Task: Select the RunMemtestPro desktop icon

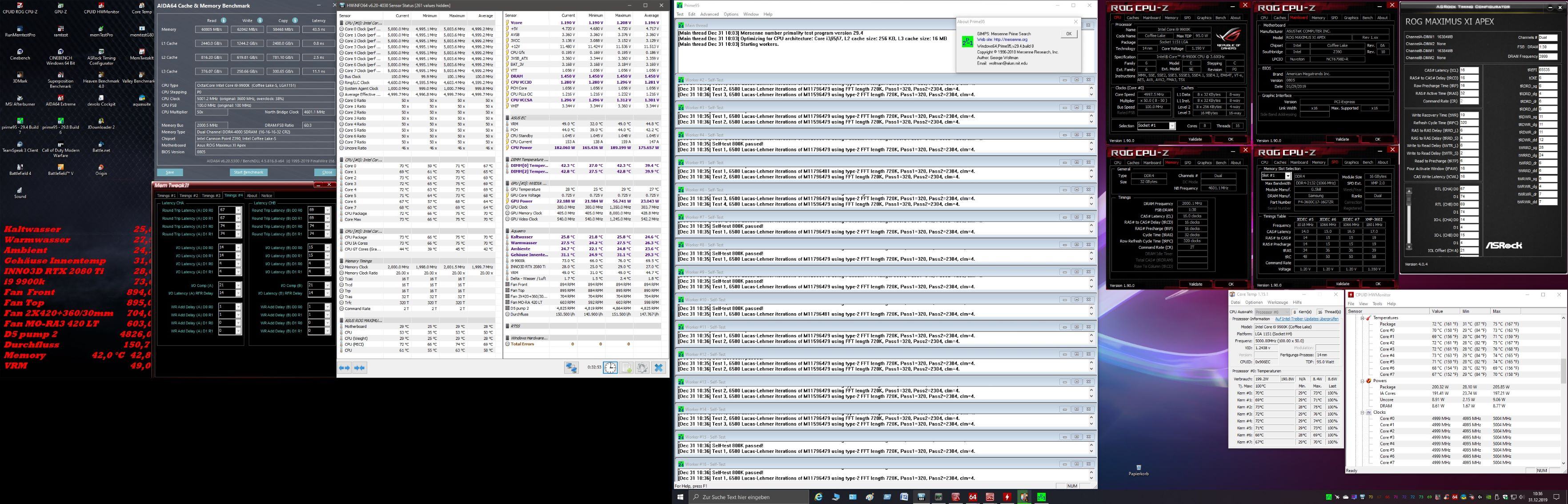Action: [20, 31]
